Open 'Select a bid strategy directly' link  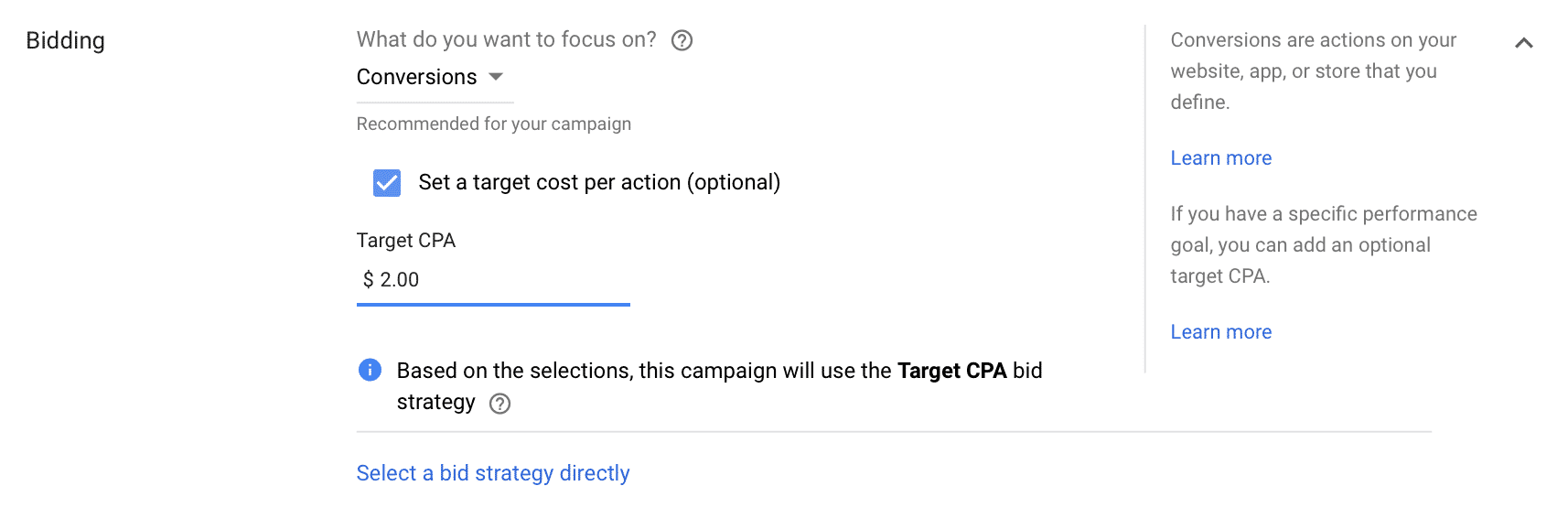pos(493,473)
